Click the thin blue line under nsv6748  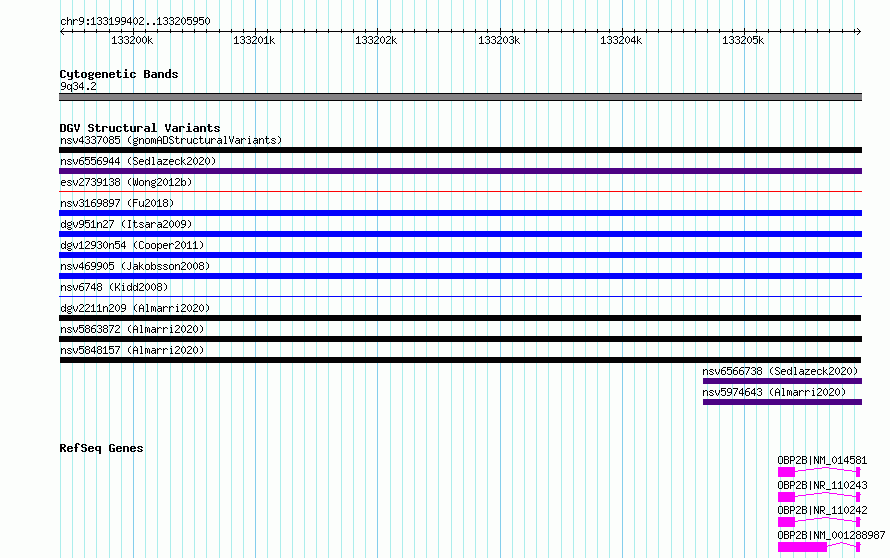[x=460, y=296]
